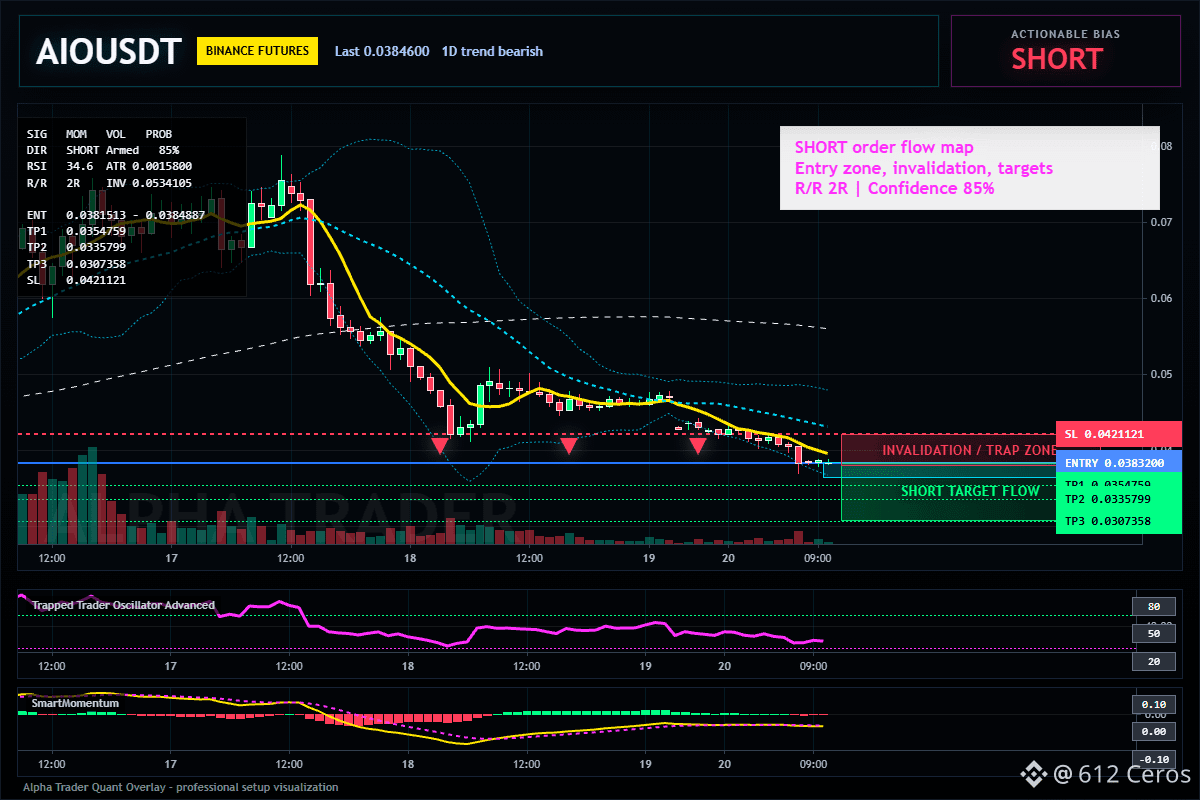Click the yellow BINANCE FUTURES badge
The width and height of the screenshot is (1200, 800).
(257, 50)
